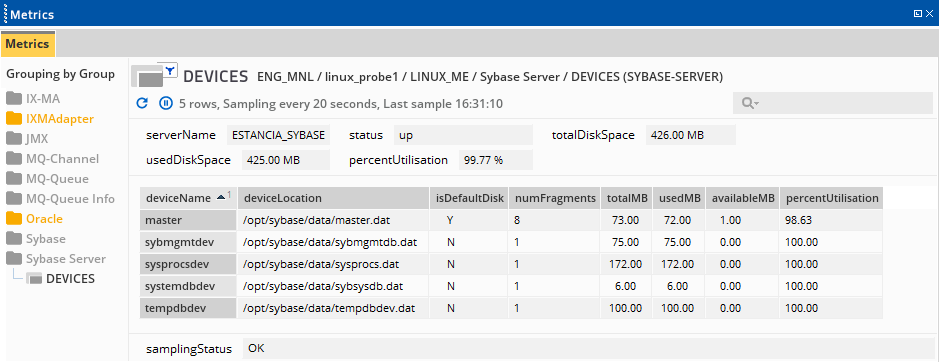The width and height of the screenshot is (939, 362).
Task: Click the orange Oracle folder icon
Action: pos(14,219)
